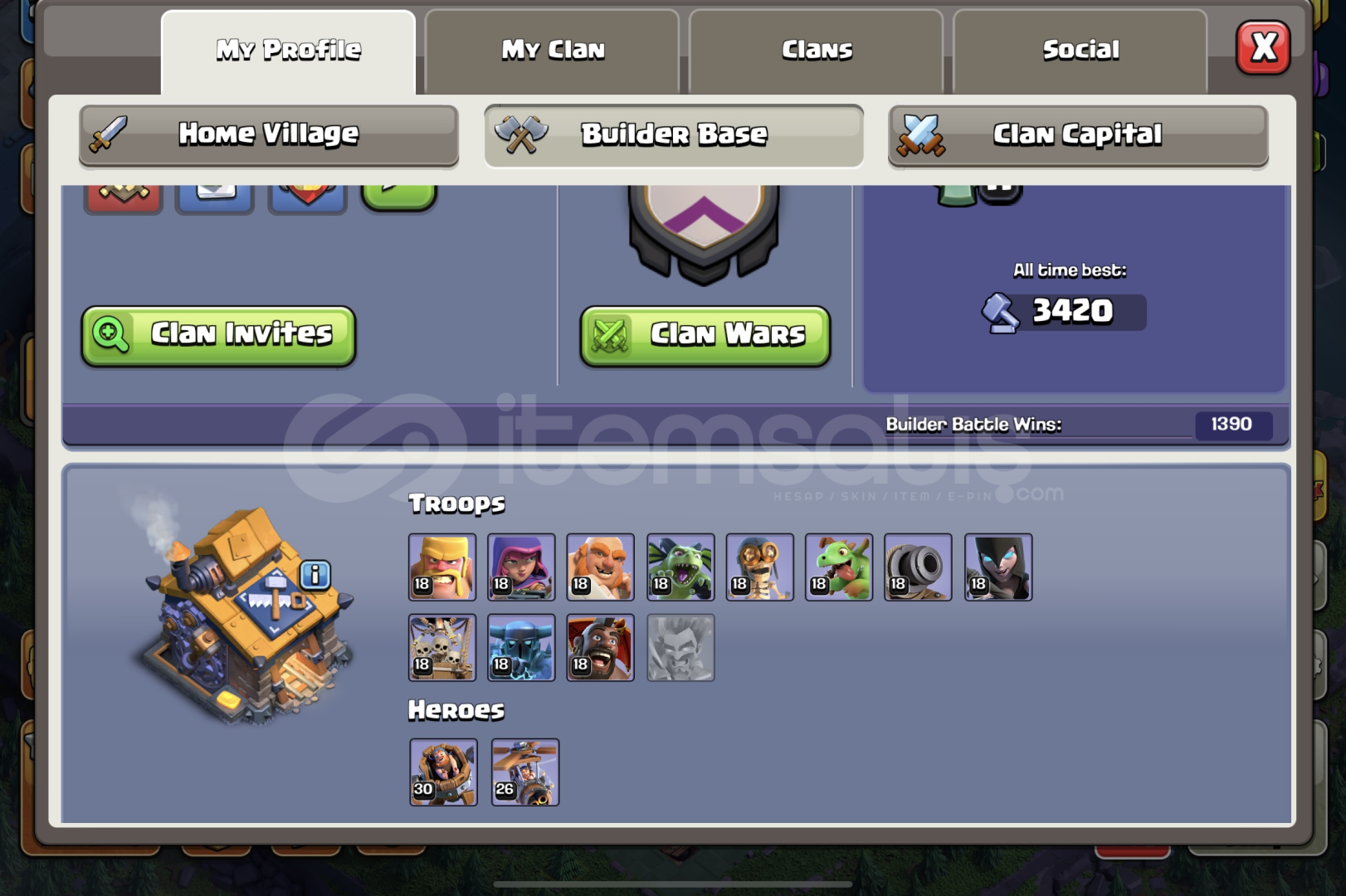Select the Power P.E.K.K.A troop icon
Screen dimensions: 1346x896
pos(521,647)
